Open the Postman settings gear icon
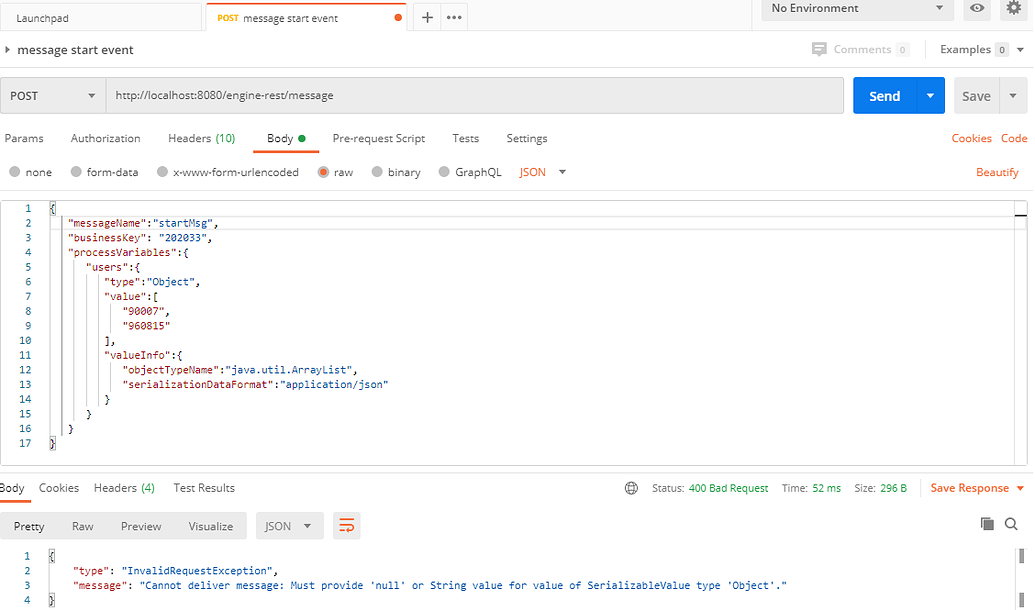 [1016, 10]
